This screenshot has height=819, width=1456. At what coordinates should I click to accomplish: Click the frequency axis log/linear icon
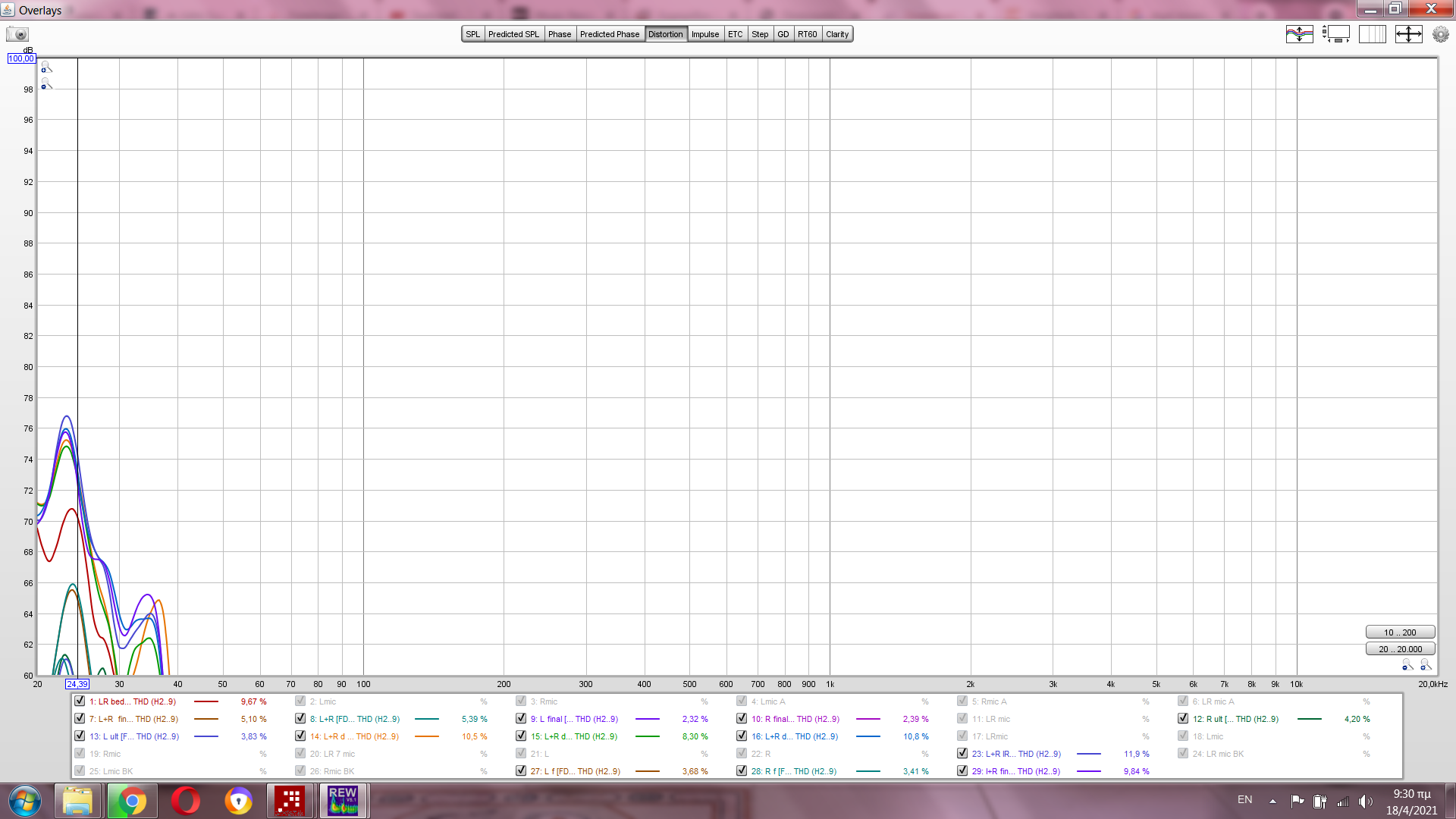[x=1372, y=34]
